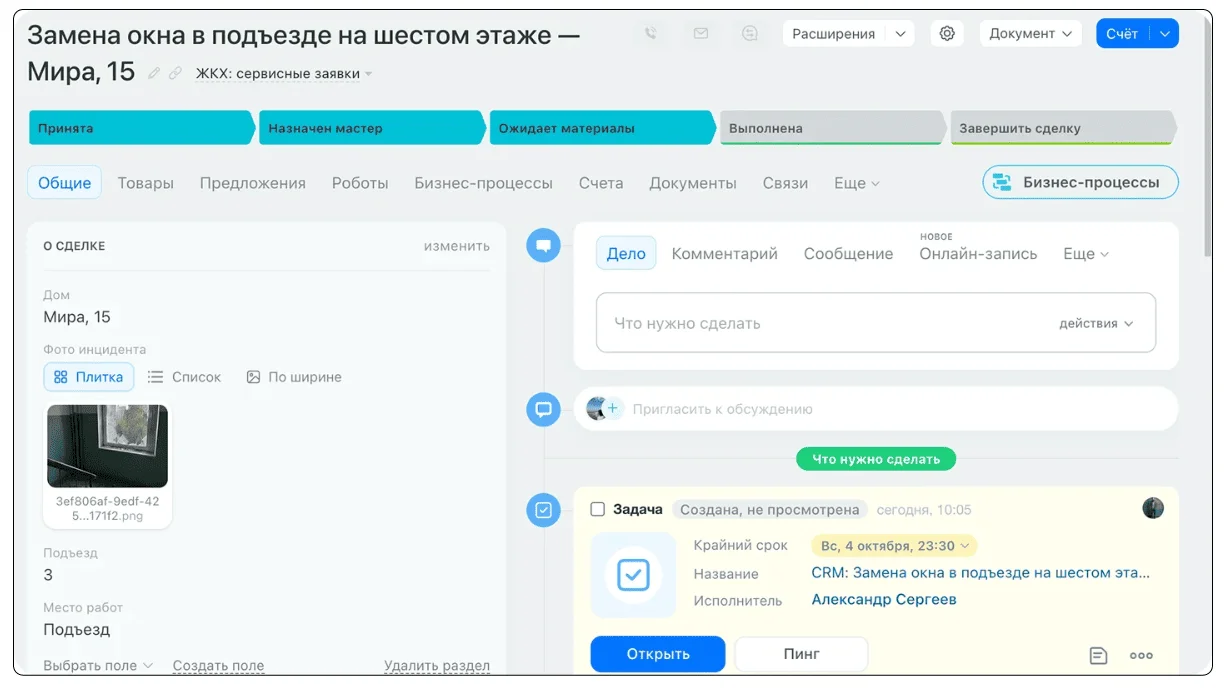The width and height of the screenshot is (1224, 688).
Task: Select the Сообщение activity tab
Action: point(849,254)
